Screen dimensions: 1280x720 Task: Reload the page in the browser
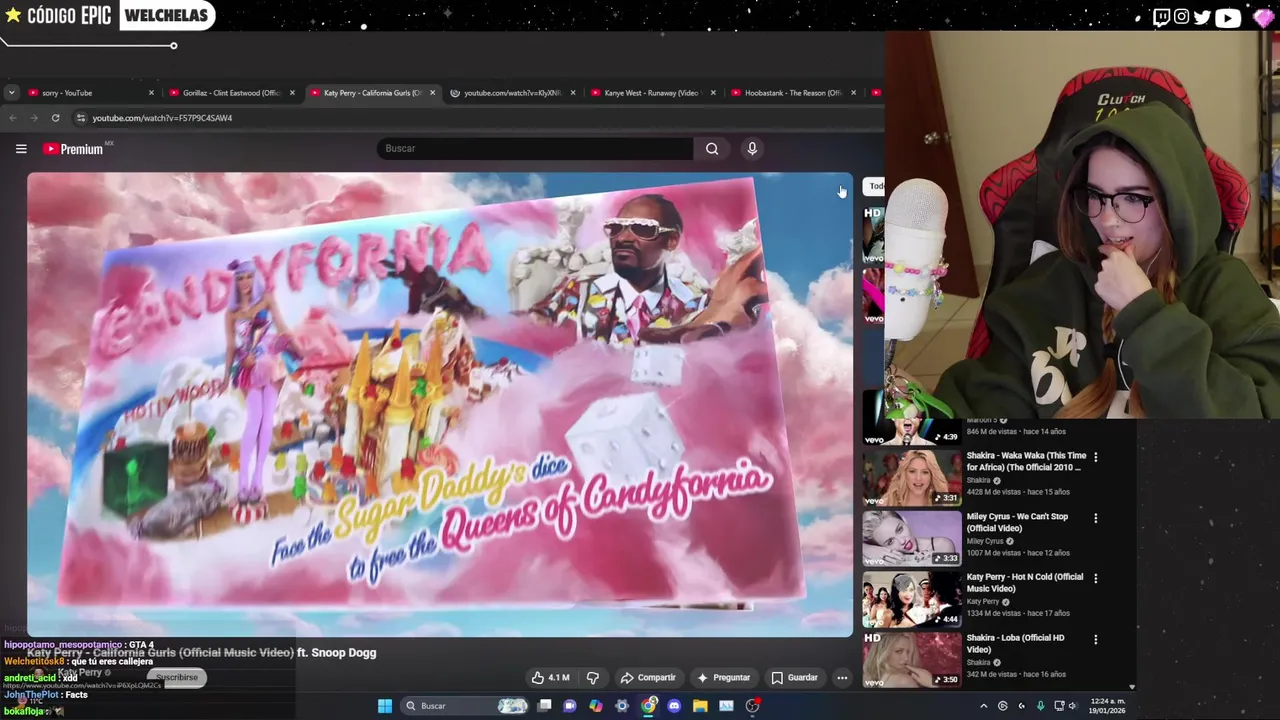tap(56, 118)
